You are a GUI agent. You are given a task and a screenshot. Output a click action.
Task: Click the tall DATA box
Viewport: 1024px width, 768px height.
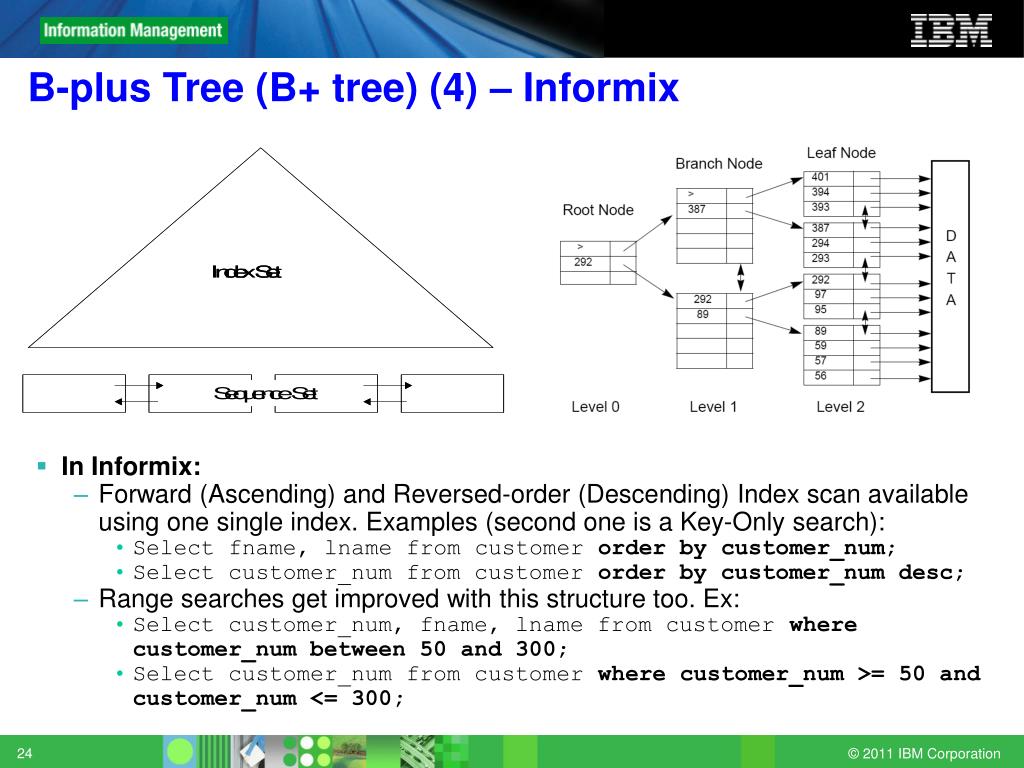(950, 276)
